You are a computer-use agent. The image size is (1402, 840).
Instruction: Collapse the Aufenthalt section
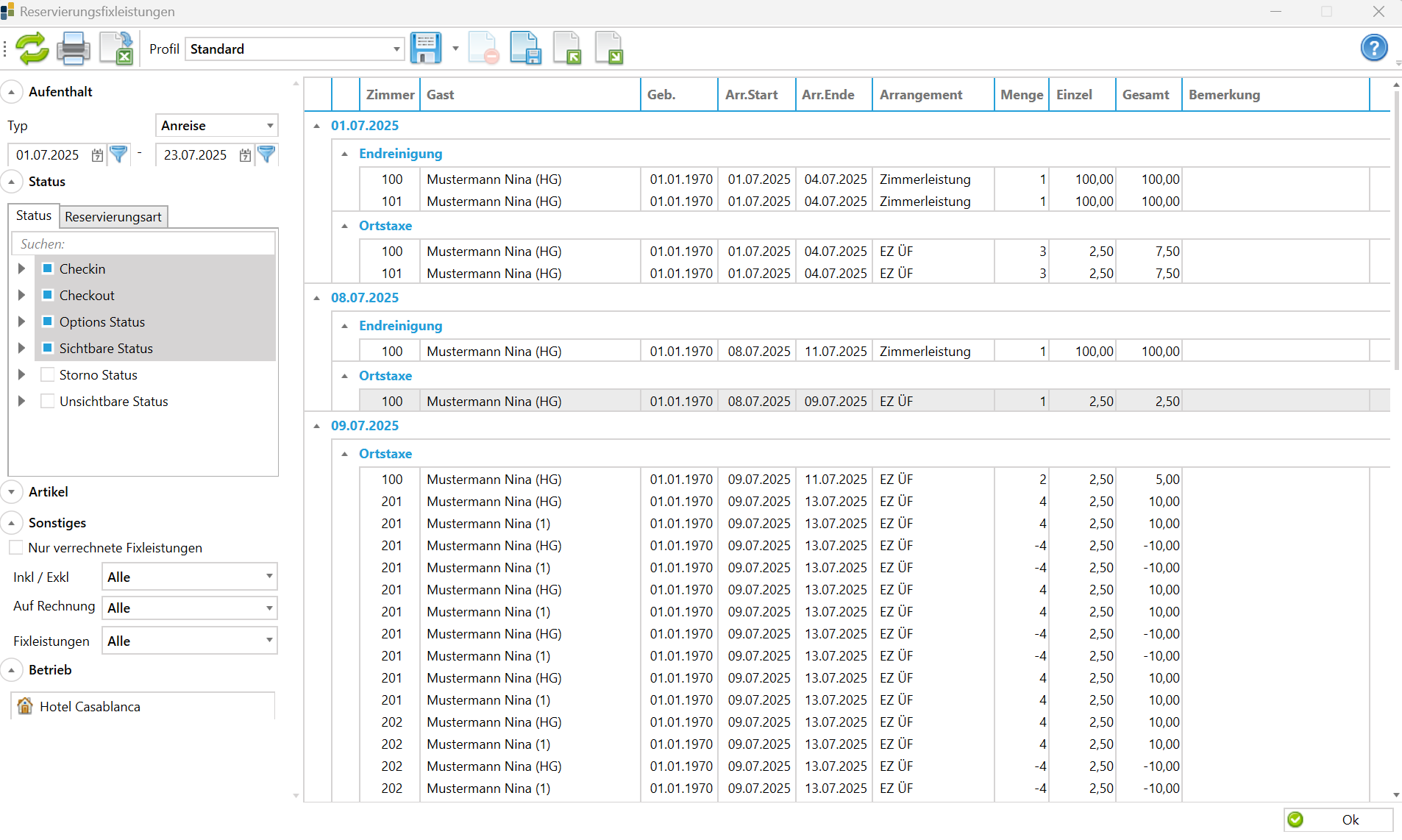(x=12, y=92)
